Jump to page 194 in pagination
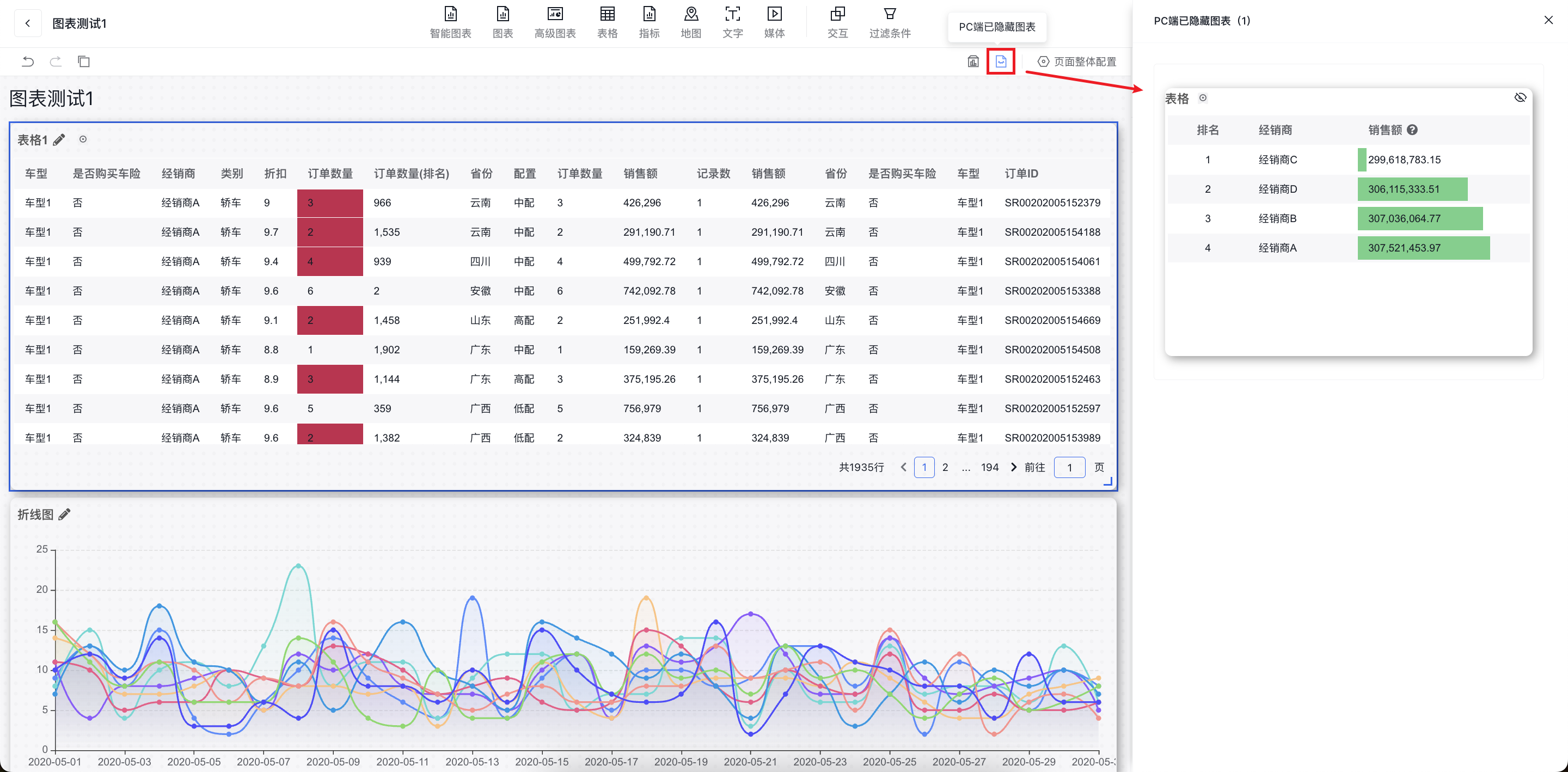The height and width of the screenshot is (772, 1568). 990,467
